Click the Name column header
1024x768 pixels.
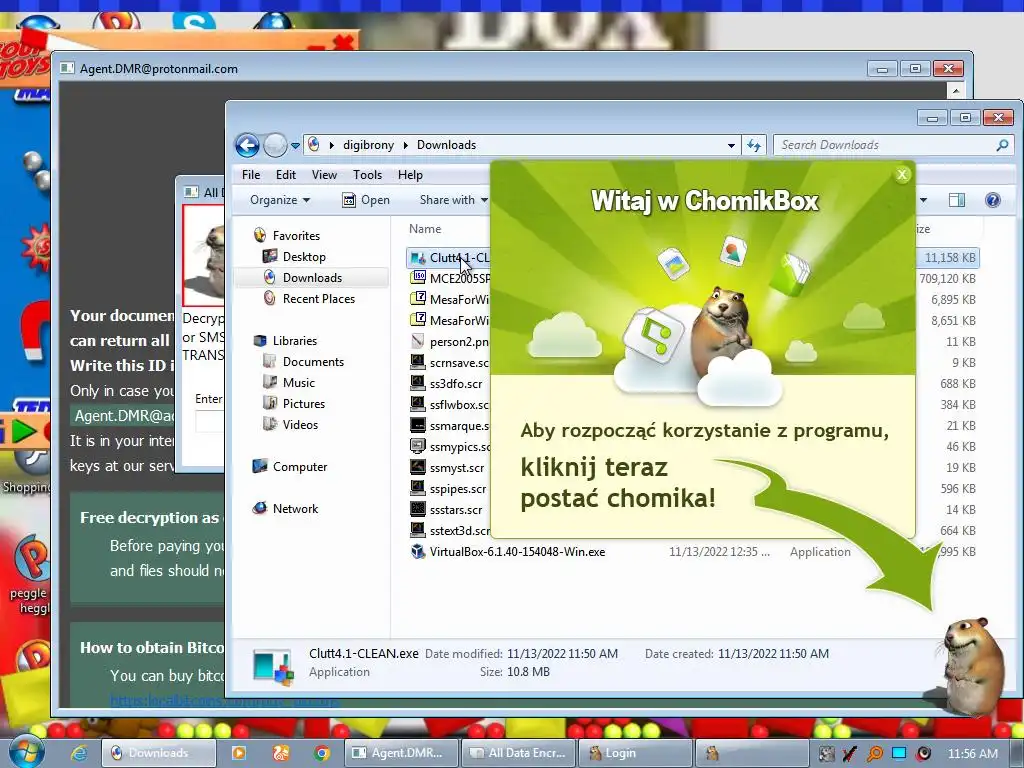click(425, 229)
